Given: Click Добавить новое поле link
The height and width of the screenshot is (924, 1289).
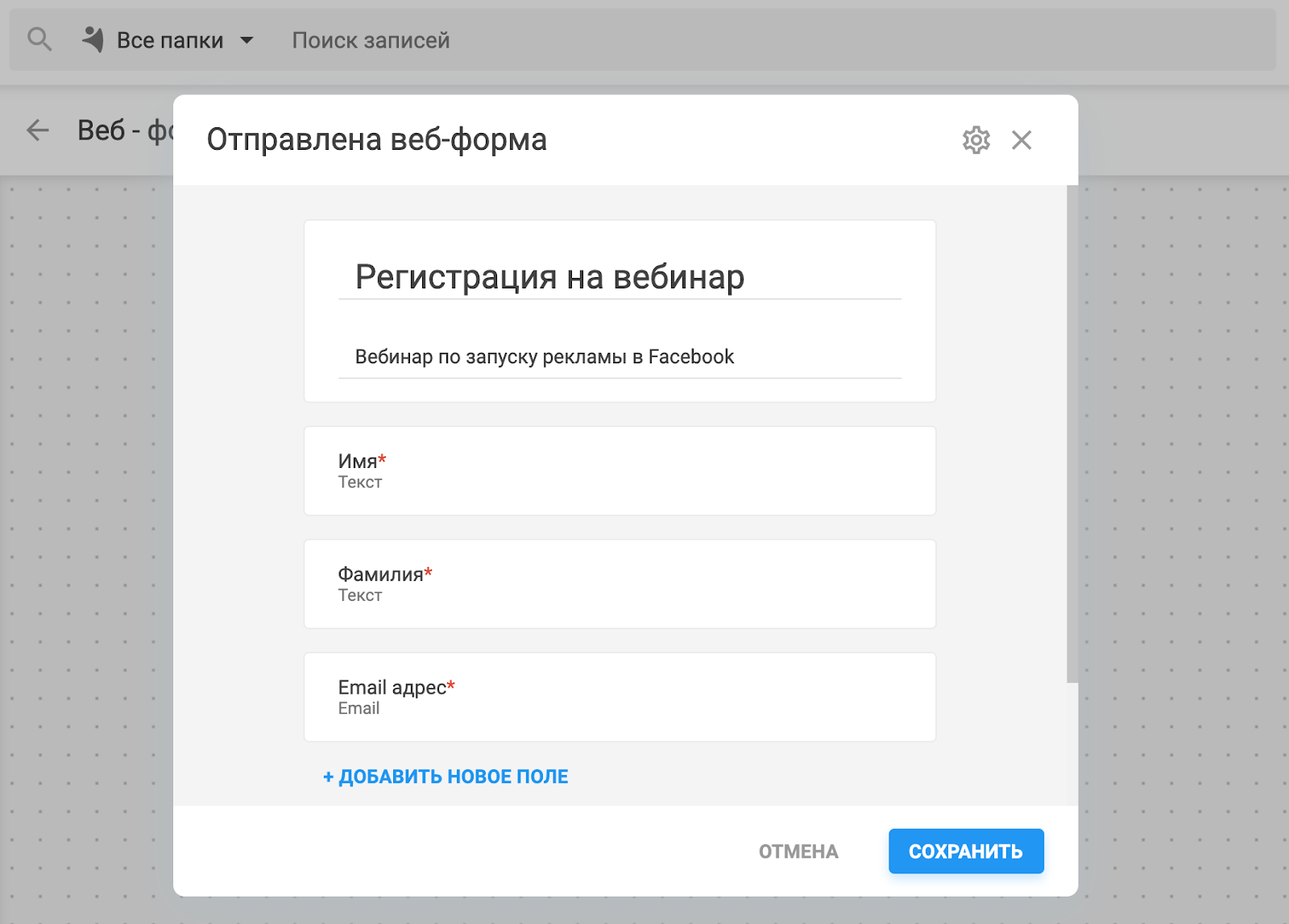Looking at the screenshot, I should 446,777.
